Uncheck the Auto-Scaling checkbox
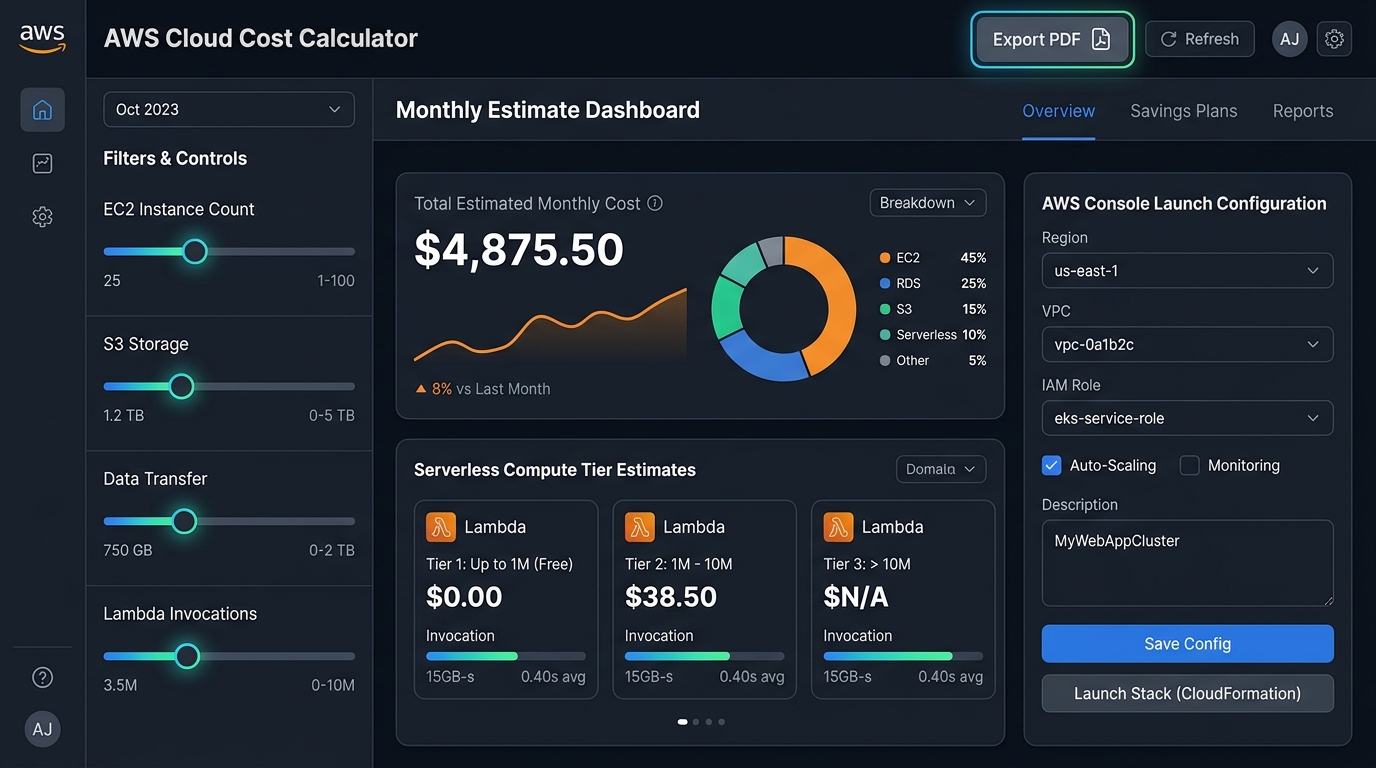The image size is (1376, 768). [x=1051, y=465]
